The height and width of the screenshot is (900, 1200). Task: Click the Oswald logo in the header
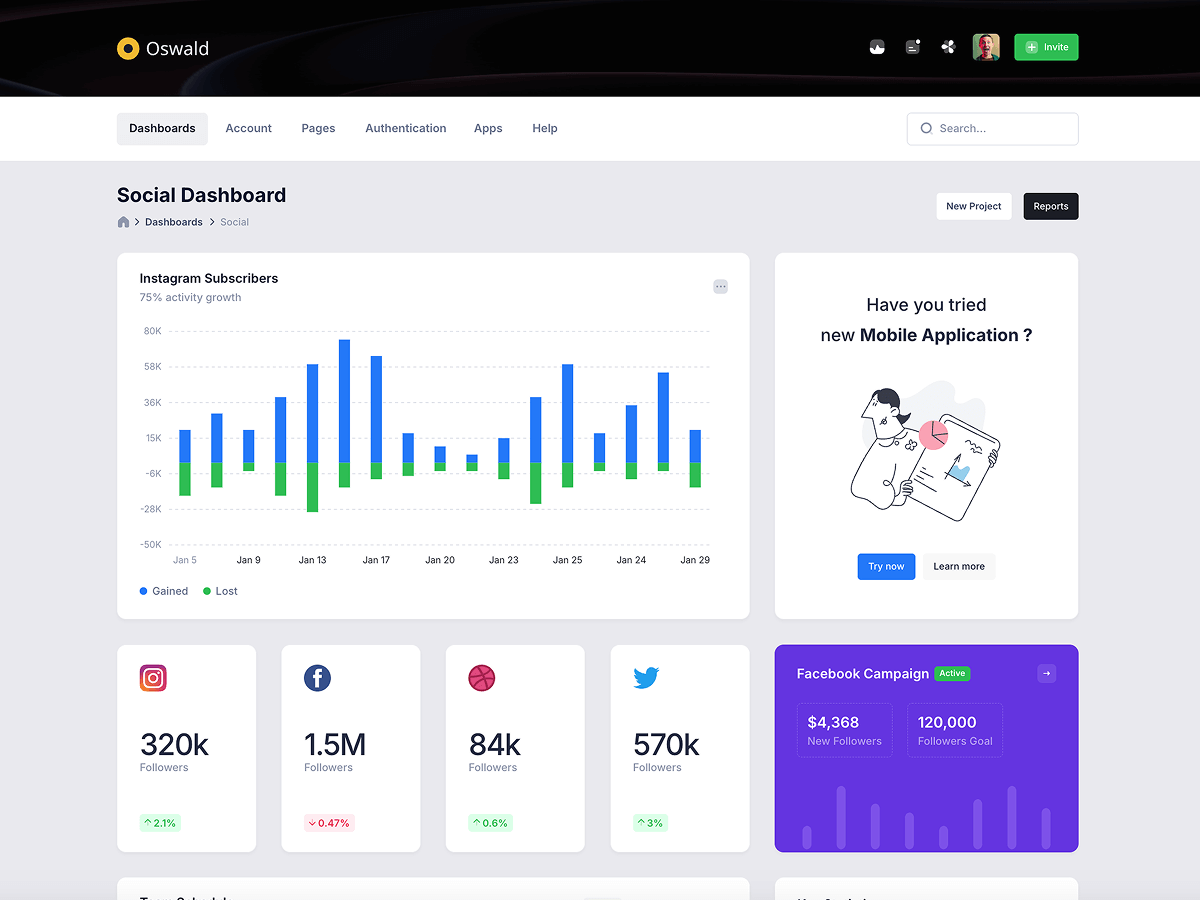pos(162,48)
